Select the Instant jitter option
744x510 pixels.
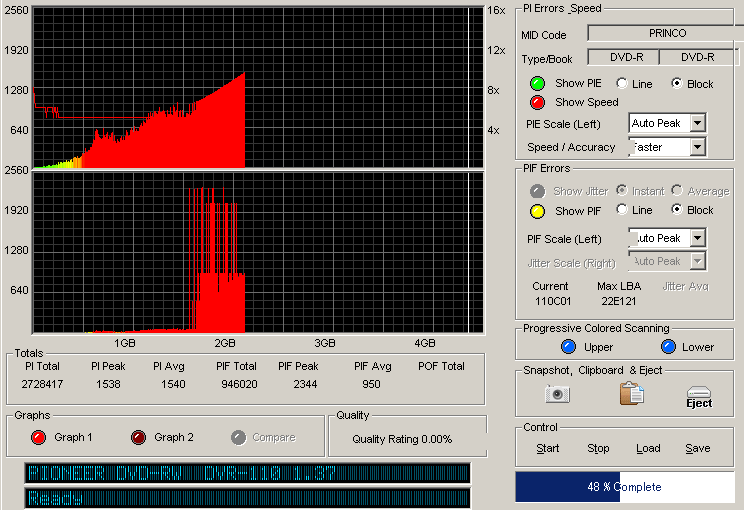[622, 190]
